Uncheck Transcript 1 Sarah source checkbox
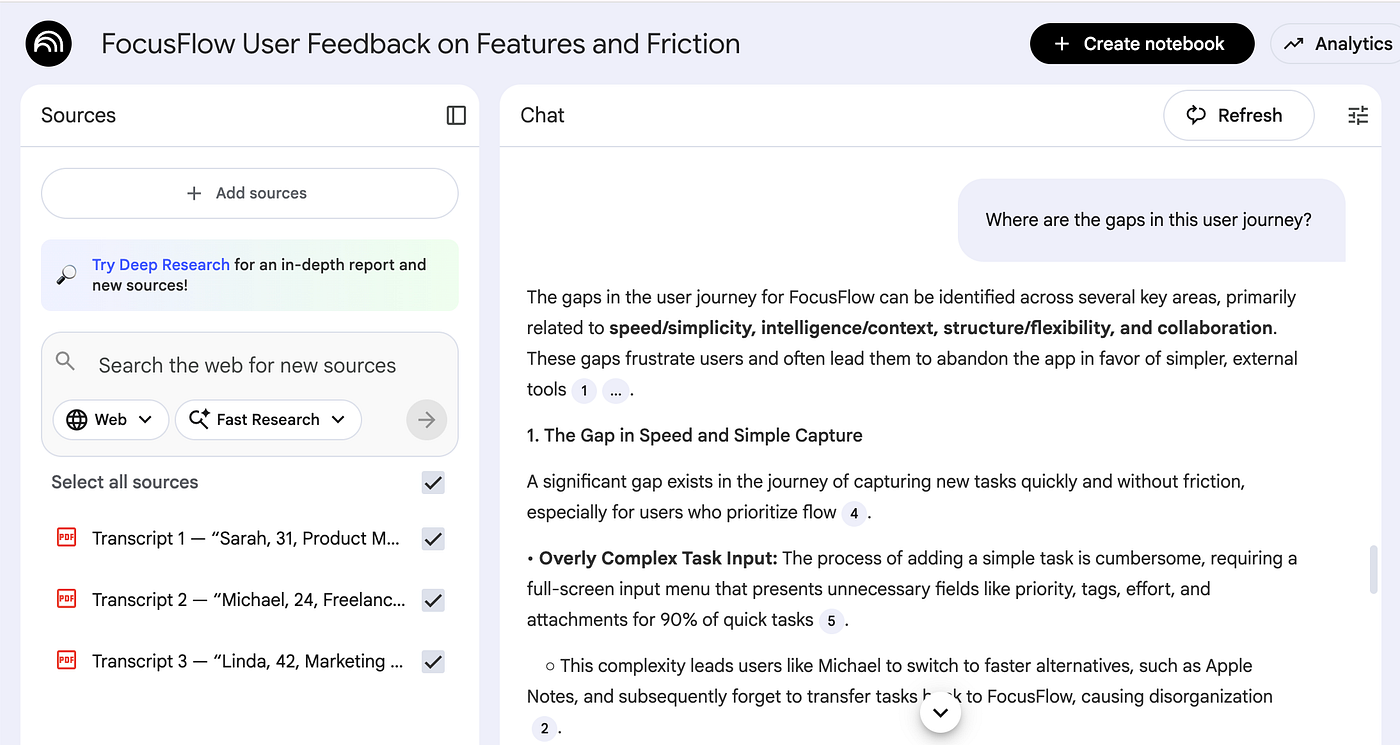 pos(433,539)
